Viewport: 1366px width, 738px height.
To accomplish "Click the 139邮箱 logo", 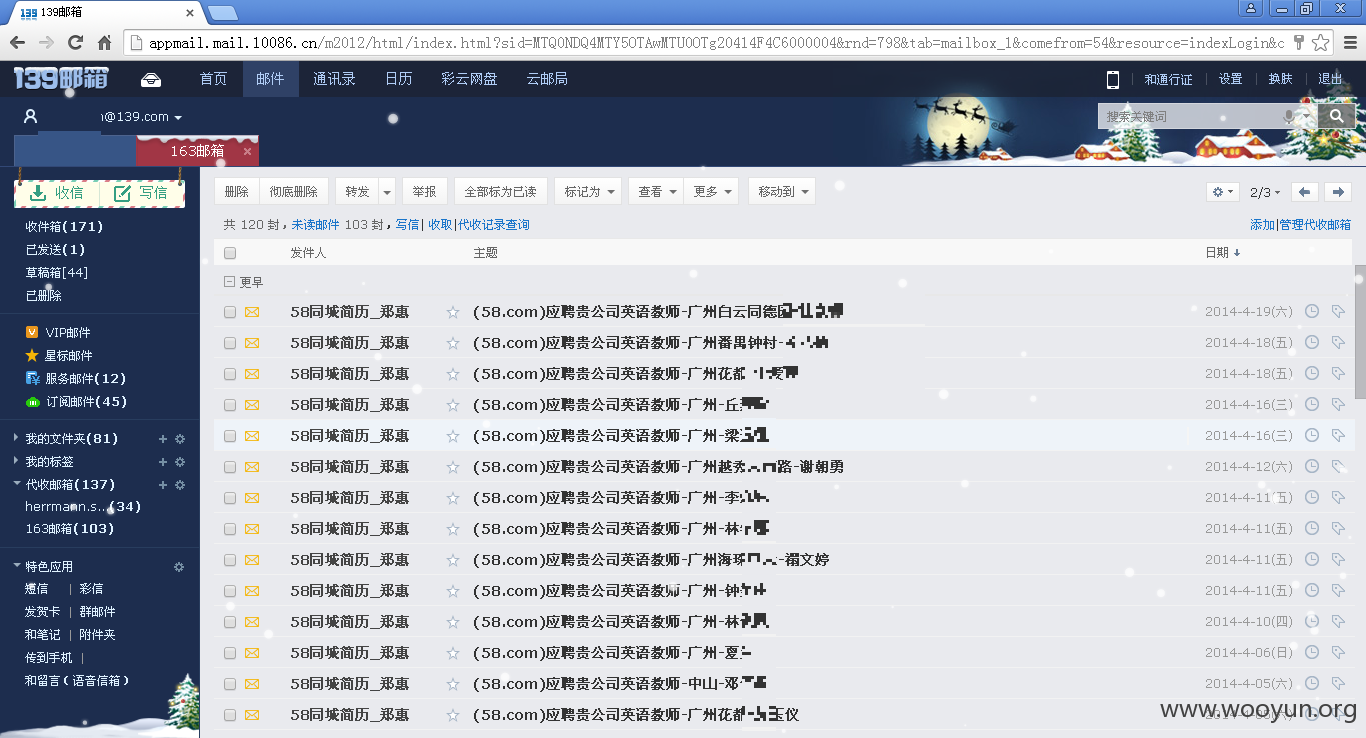I will click(x=61, y=79).
